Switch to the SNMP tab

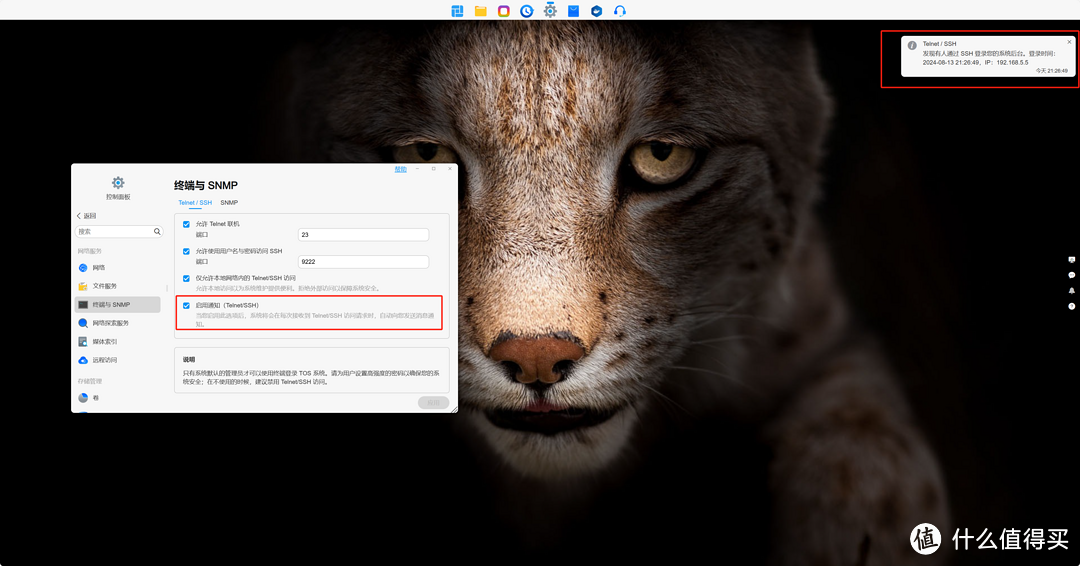tap(229, 202)
